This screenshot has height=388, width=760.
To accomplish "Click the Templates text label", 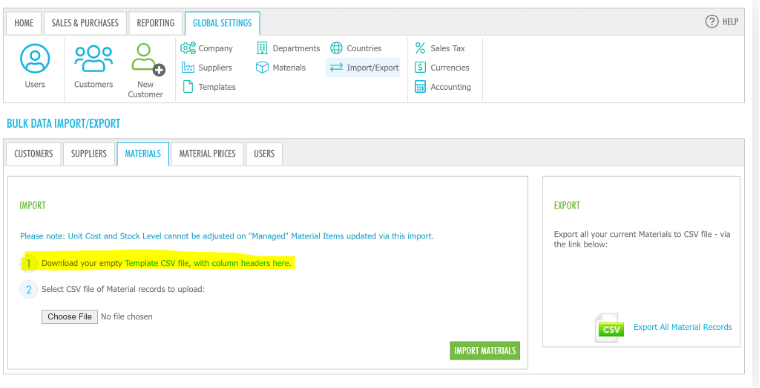I will coord(217,87).
